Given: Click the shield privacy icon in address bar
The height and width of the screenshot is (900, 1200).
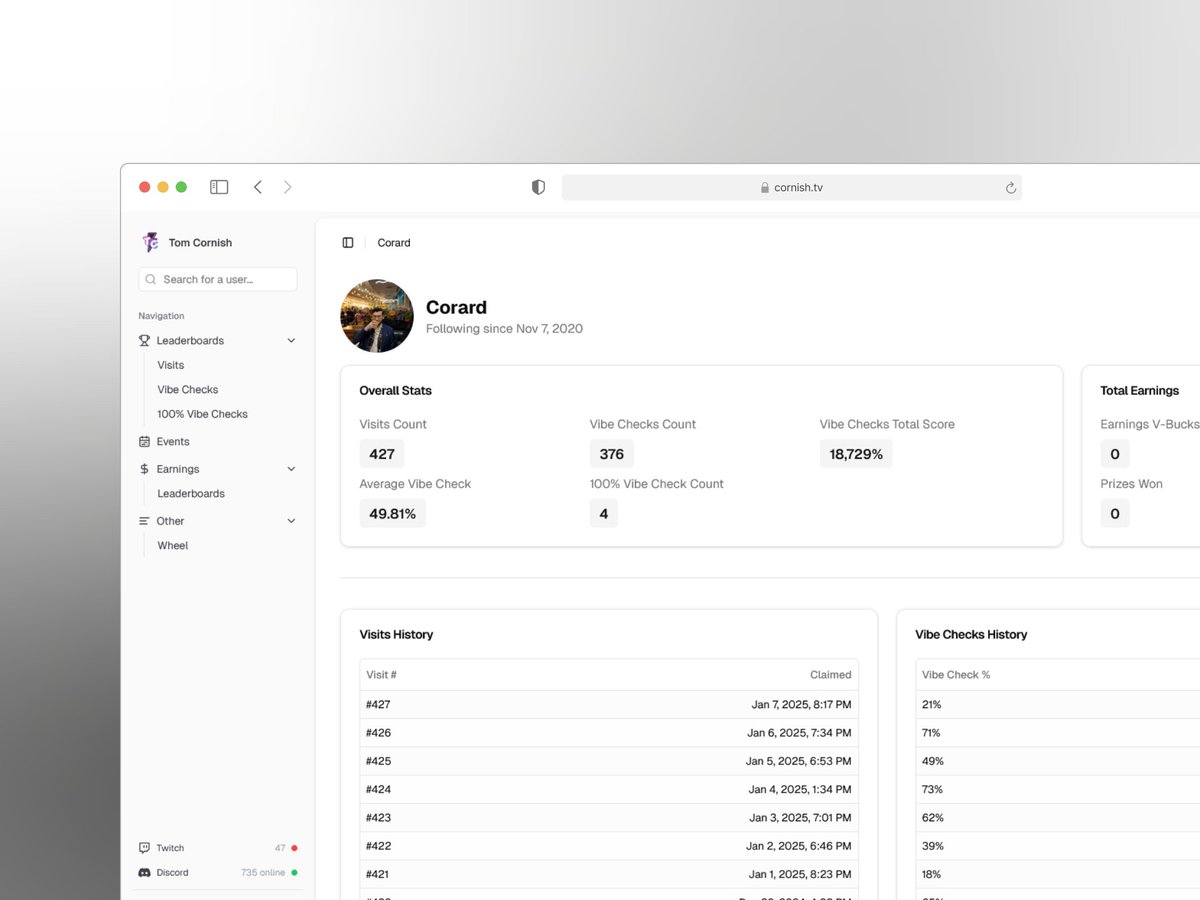Looking at the screenshot, I should coord(538,187).
